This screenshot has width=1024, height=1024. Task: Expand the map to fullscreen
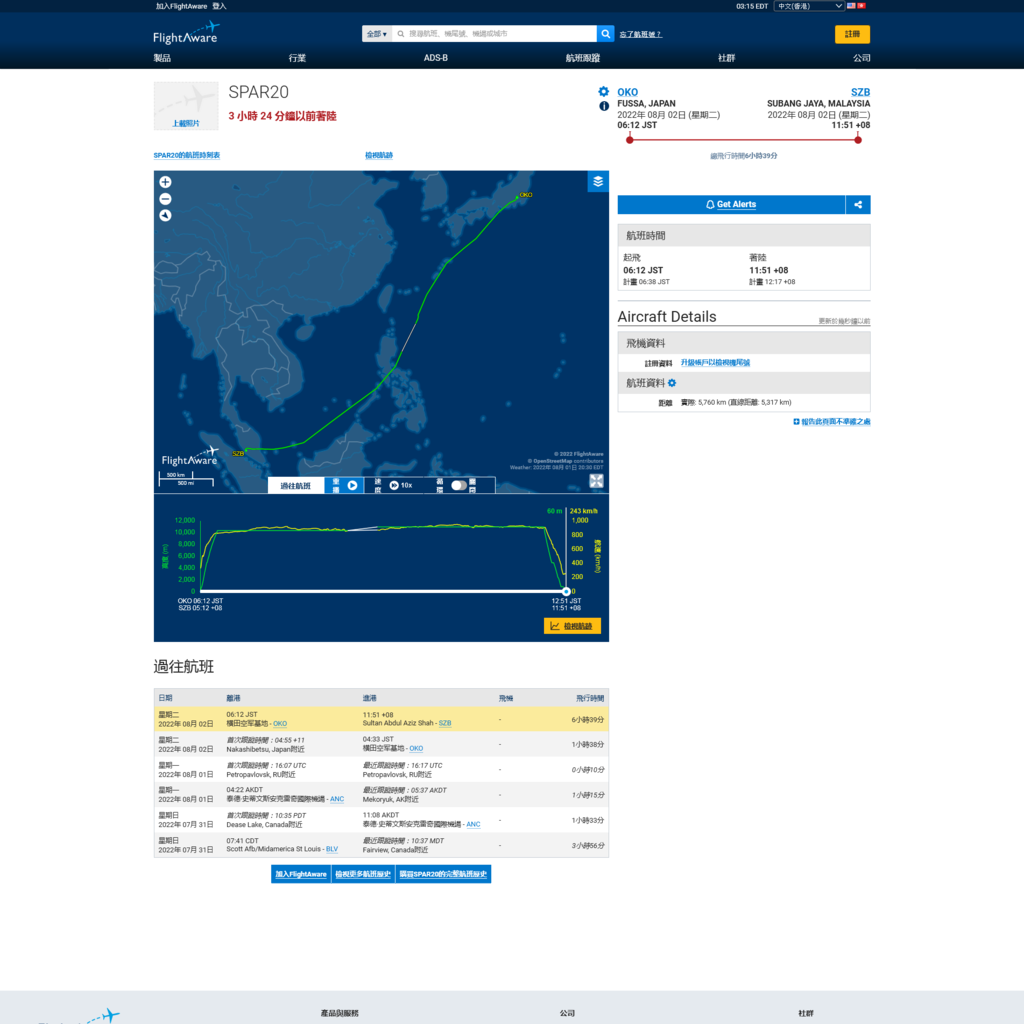click(x=596, y=481)
